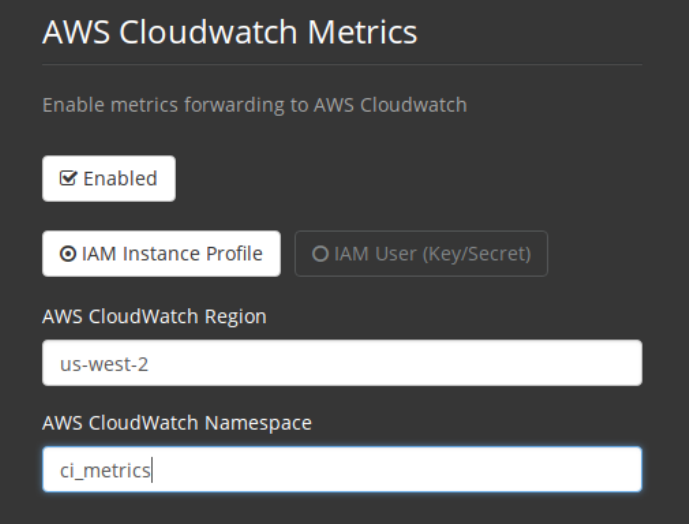Viewport: 689px width, 524px height.
Task: Click the checkmark icon beside Enabled
Action: 69,179
